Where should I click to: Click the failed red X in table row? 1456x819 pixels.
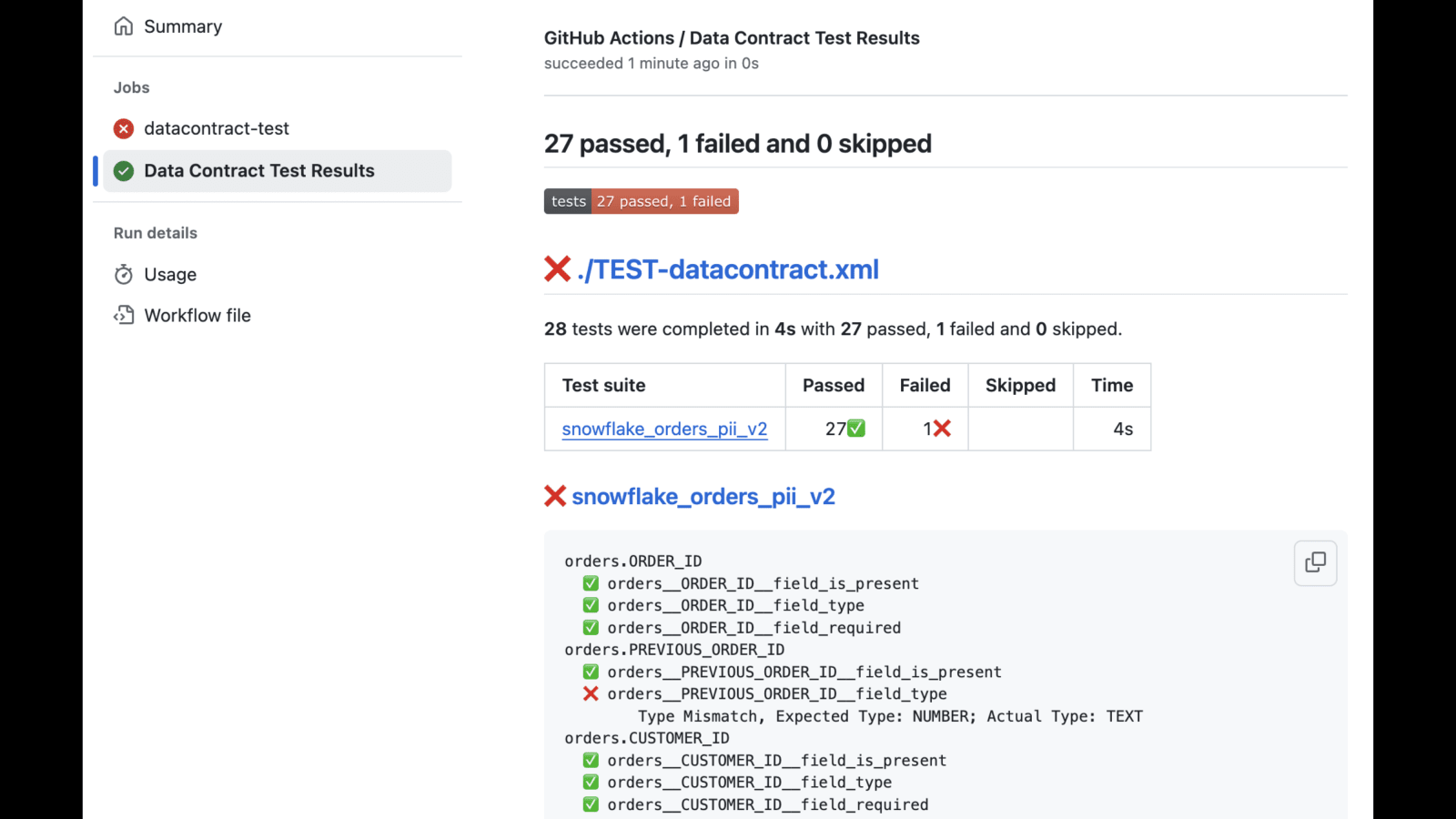(x=942, y=429)
